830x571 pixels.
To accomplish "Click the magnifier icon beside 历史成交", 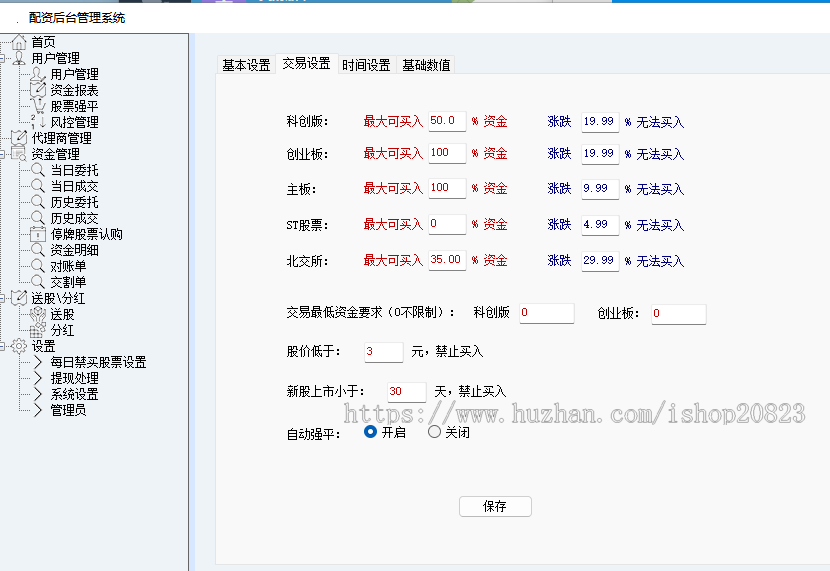I will click(38, 217).
